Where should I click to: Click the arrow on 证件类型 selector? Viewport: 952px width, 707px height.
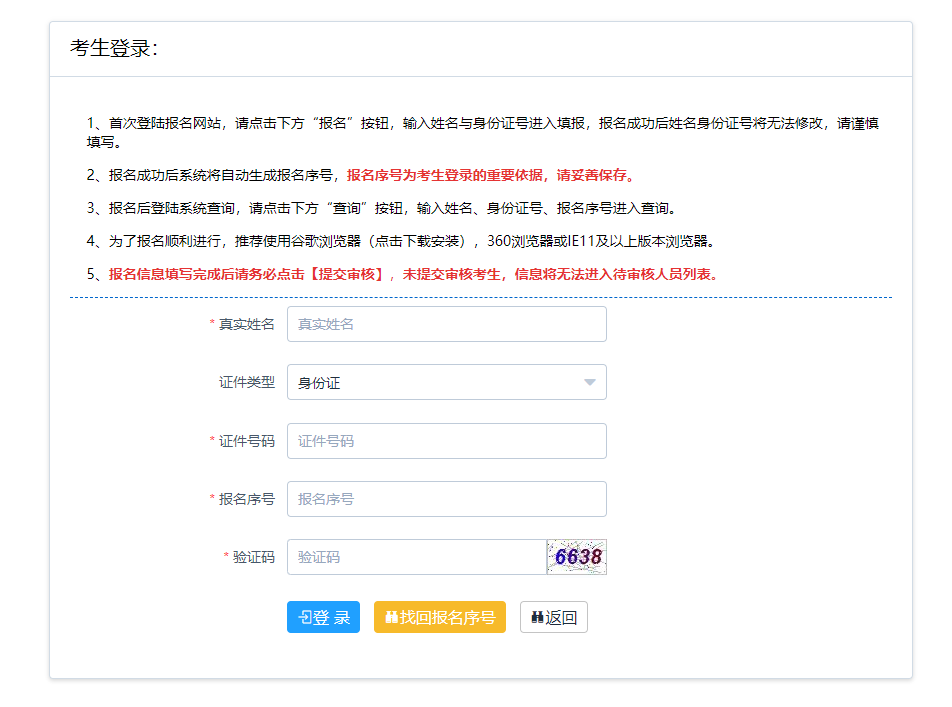point(589,382)
